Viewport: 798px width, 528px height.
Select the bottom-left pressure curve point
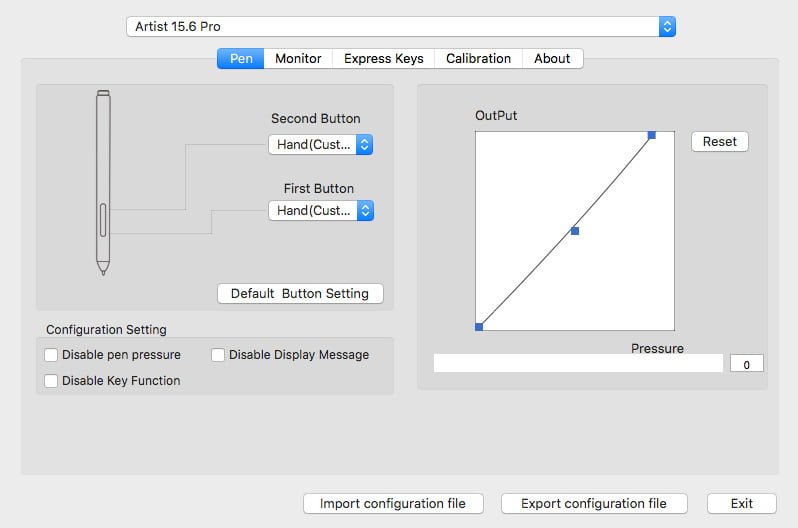tap(479, 327)
